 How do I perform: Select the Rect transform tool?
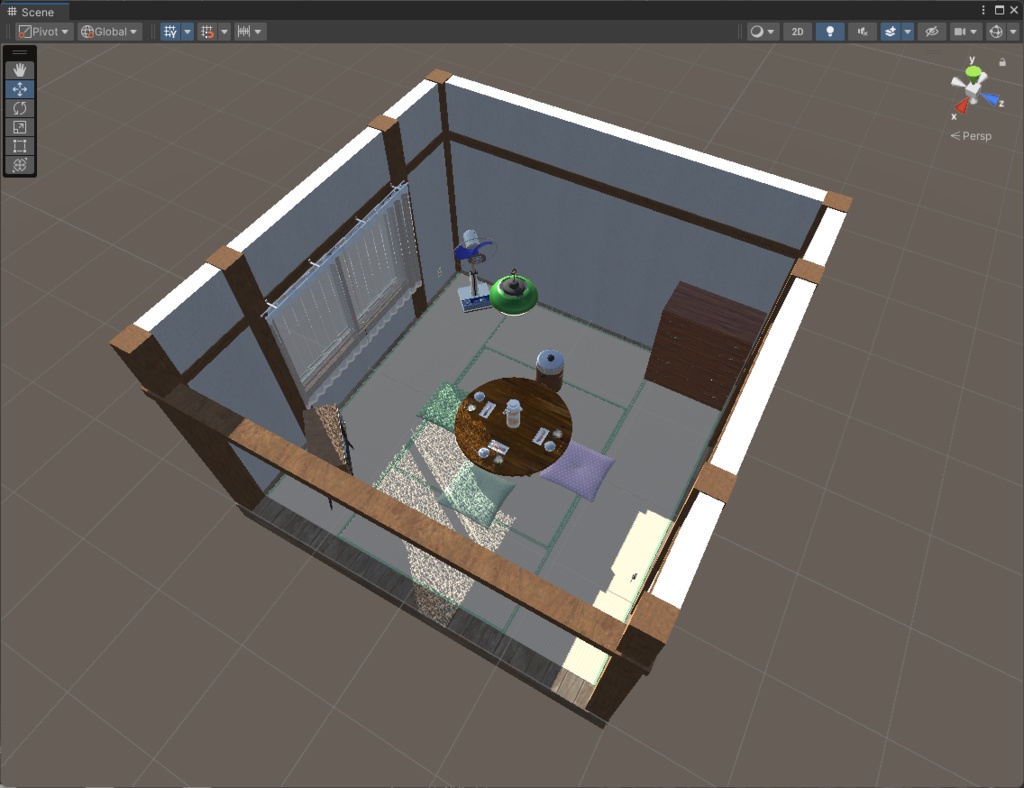coord(19,146)
